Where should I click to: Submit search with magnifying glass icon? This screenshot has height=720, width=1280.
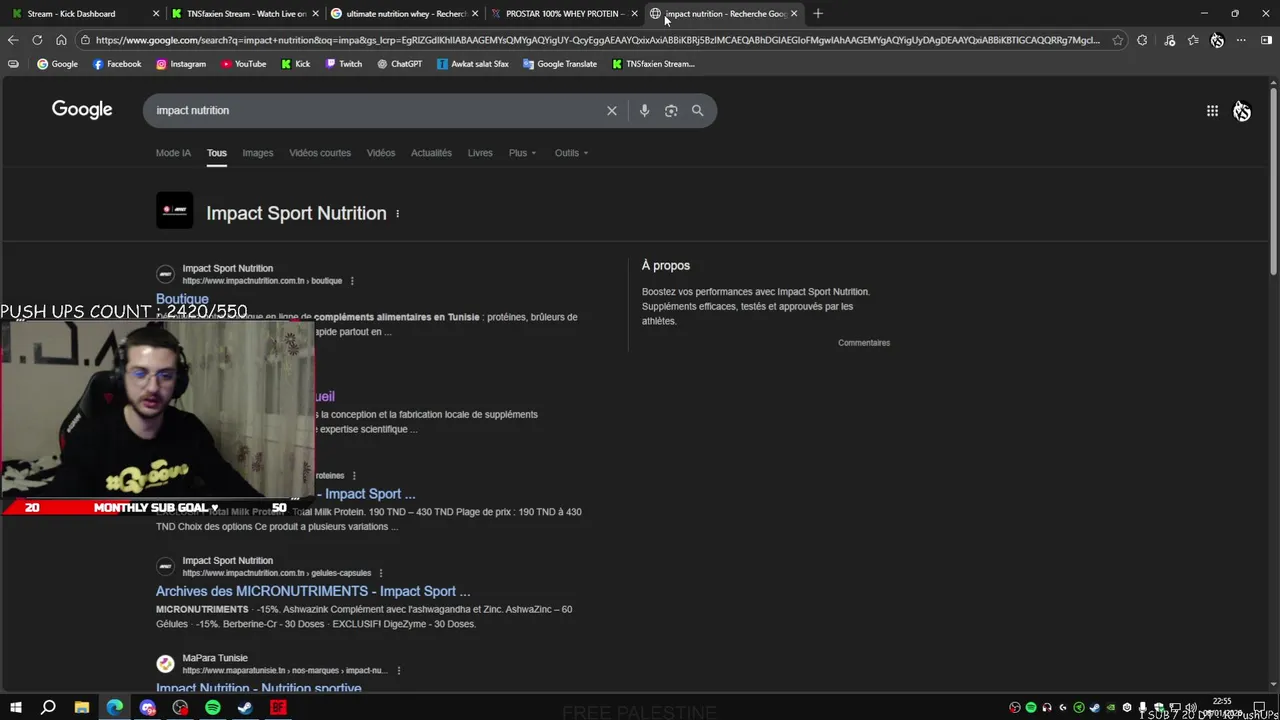tap(697, 111)
